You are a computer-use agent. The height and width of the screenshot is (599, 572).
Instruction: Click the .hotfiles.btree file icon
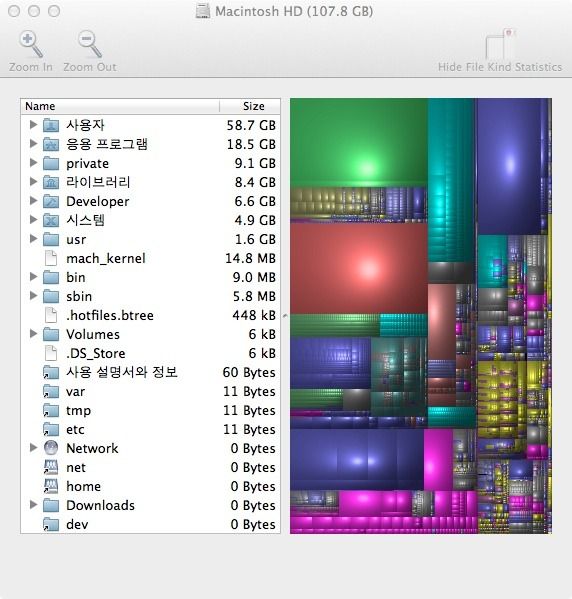(x=51, y=315)
